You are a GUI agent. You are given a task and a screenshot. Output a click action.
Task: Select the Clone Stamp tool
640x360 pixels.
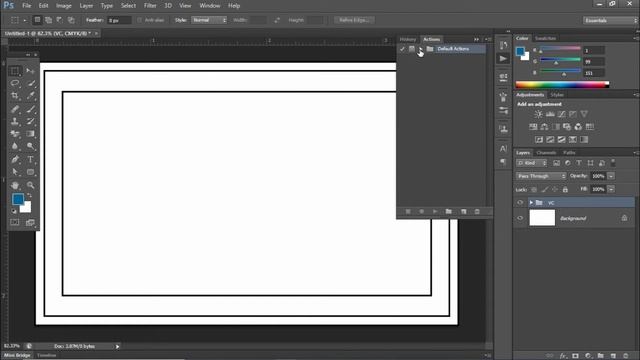[x=15, y=121]
